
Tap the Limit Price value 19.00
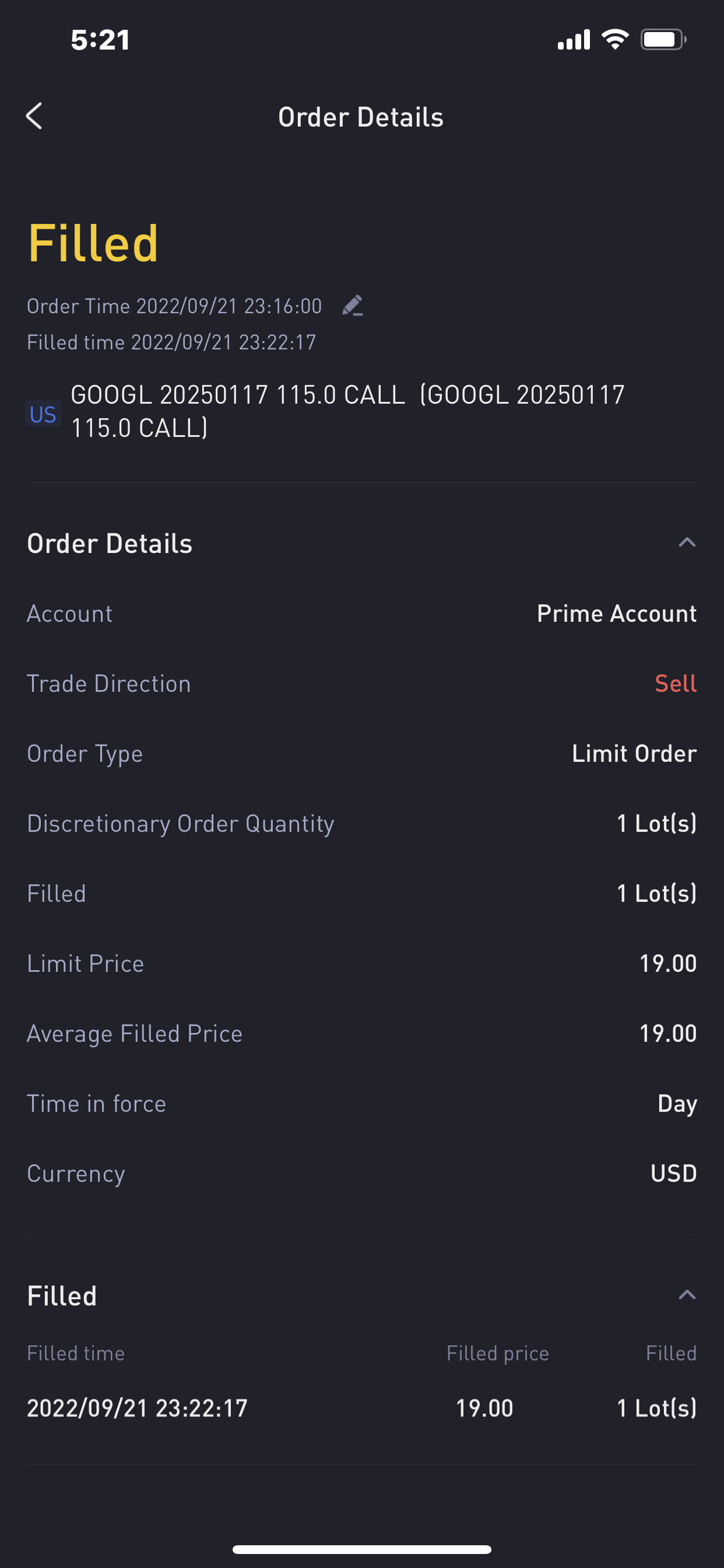click(667, 964)
